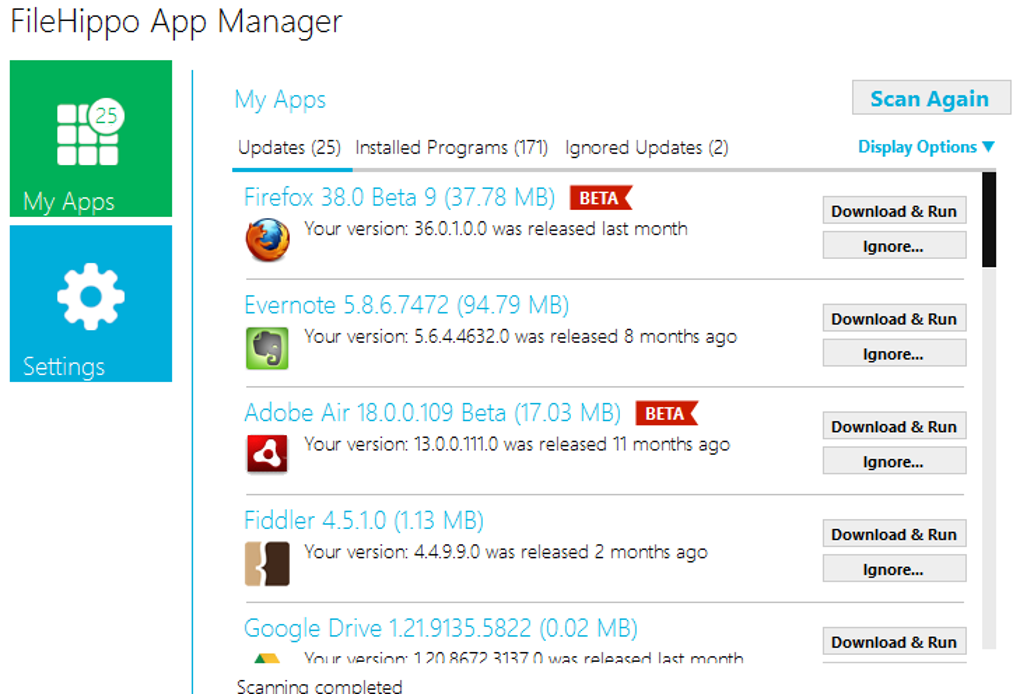Switch to the Installed Programs tab
Image resolution: width=1020 pixels, height=694 pixels.
(x=451, y=148)
